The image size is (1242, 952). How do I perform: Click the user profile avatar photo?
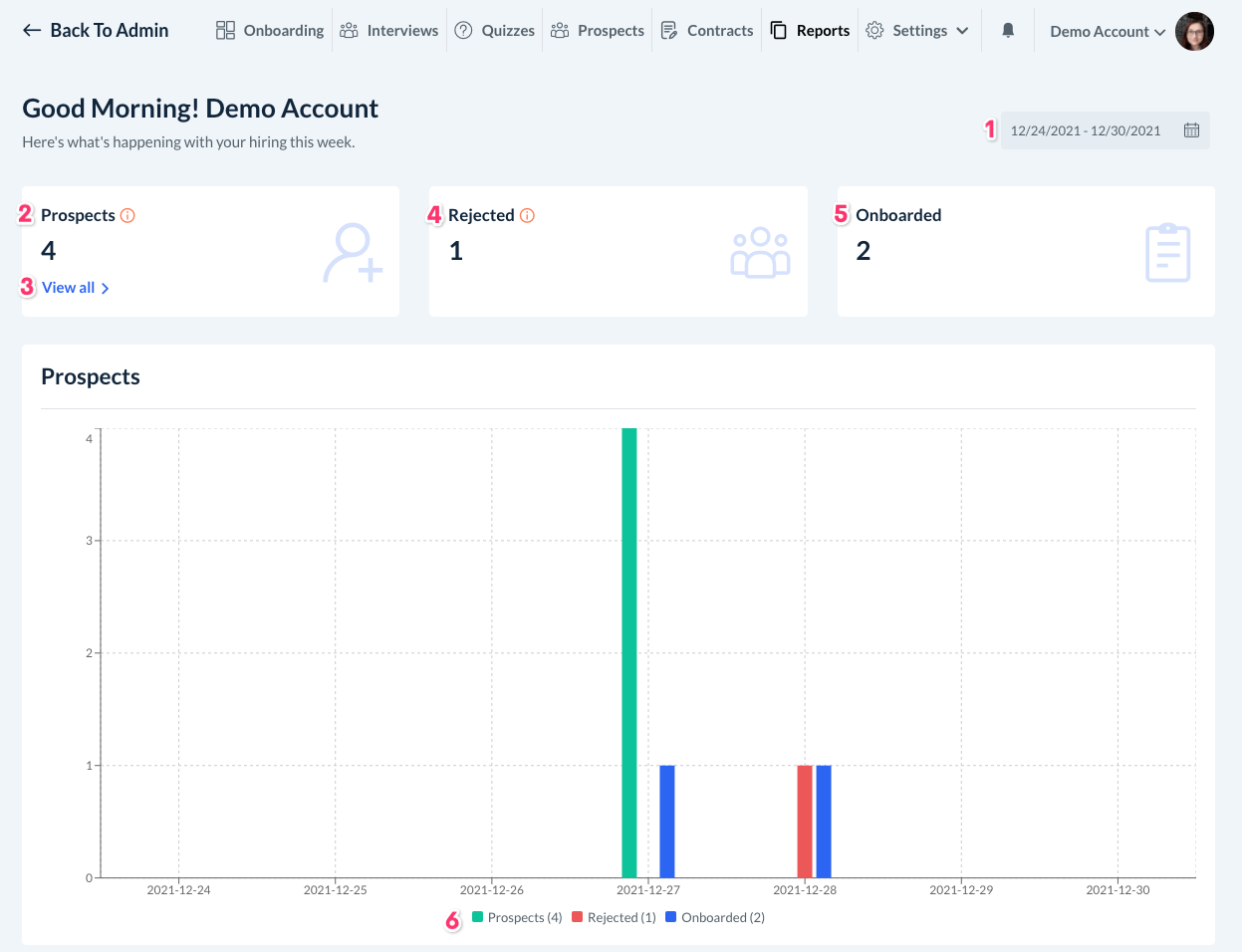coord(1194,32)
